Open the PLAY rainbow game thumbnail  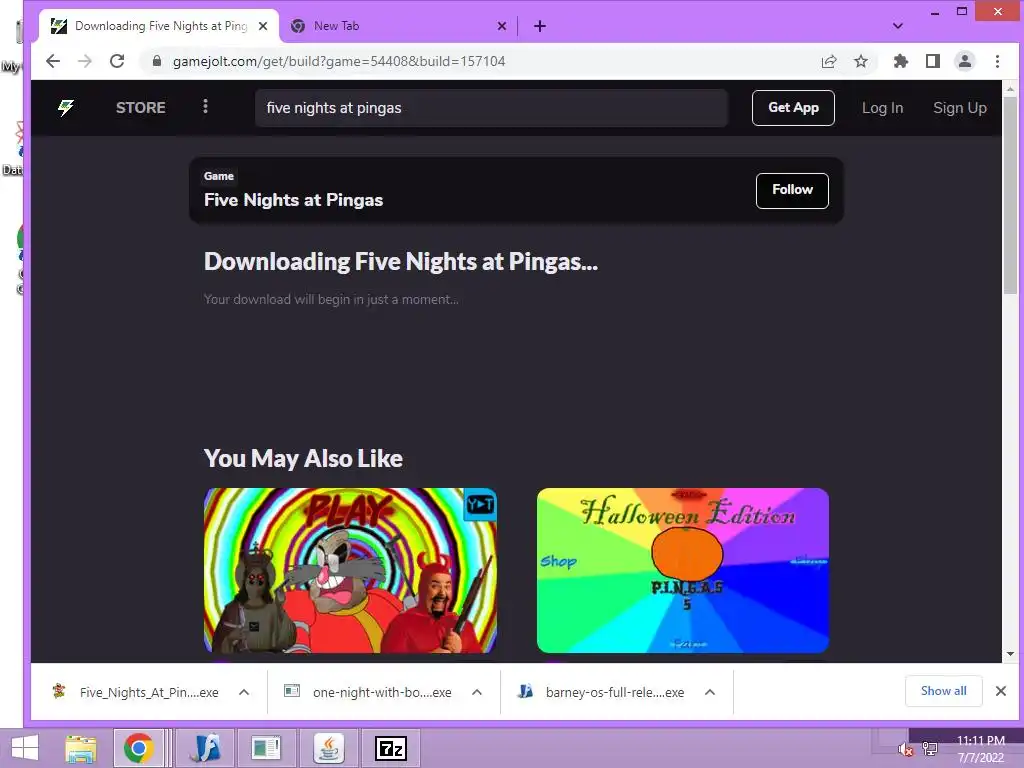tap(350, 570)
